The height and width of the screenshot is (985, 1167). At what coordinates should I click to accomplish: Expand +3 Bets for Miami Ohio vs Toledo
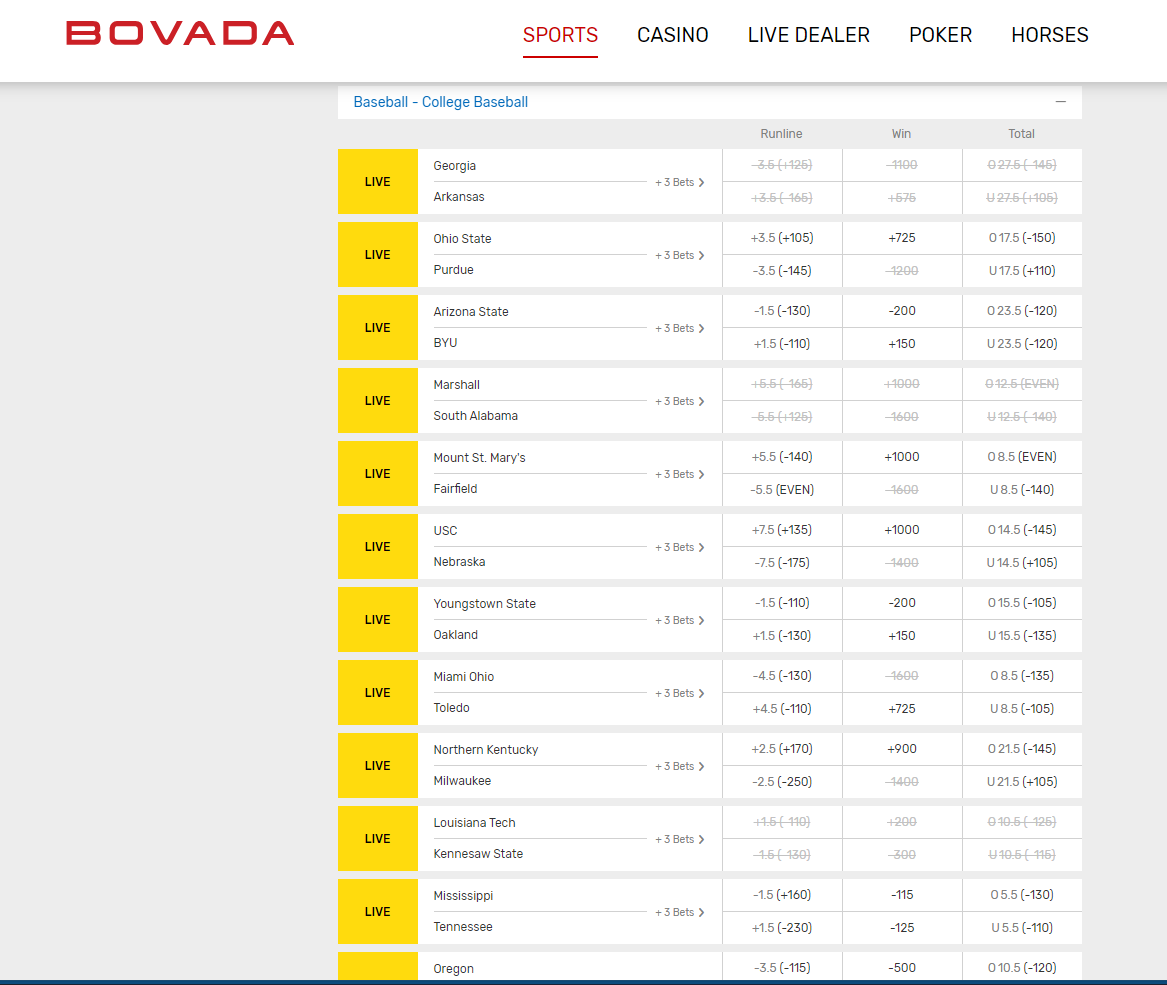click(680, 693)
